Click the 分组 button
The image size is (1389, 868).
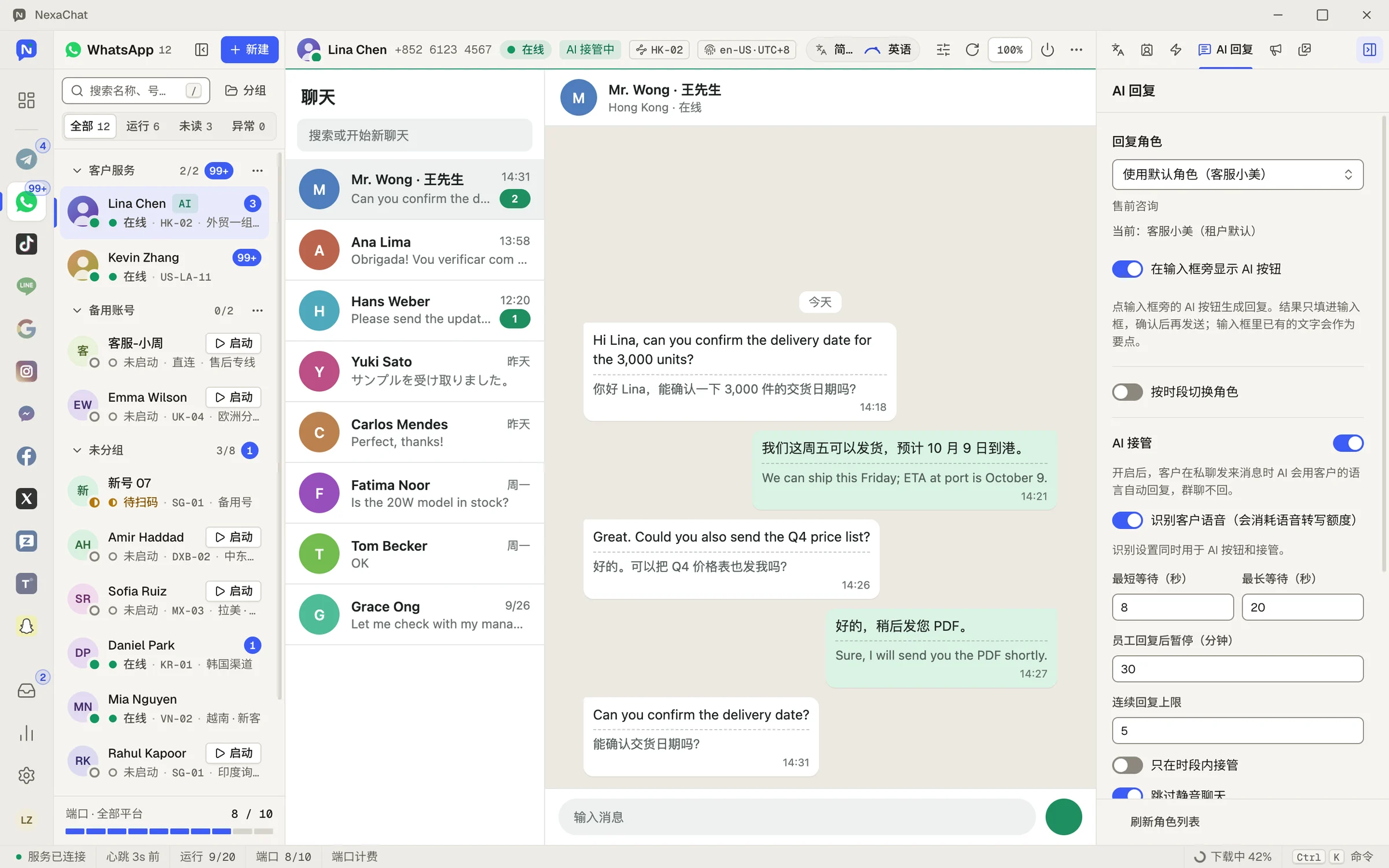click(x=245, y=90)
